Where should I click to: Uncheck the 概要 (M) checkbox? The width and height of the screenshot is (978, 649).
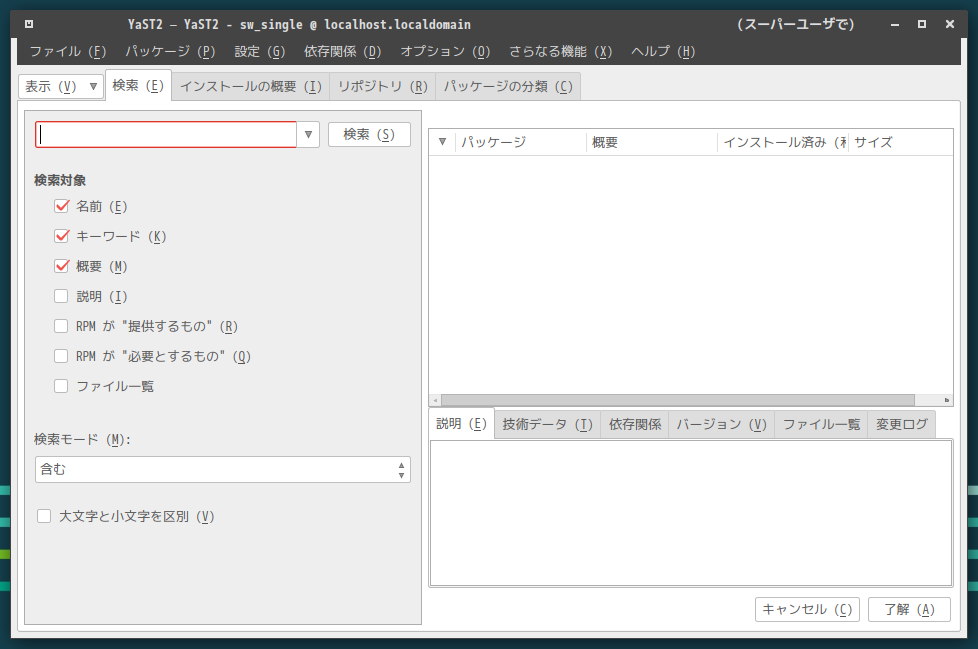pos(61,266)
